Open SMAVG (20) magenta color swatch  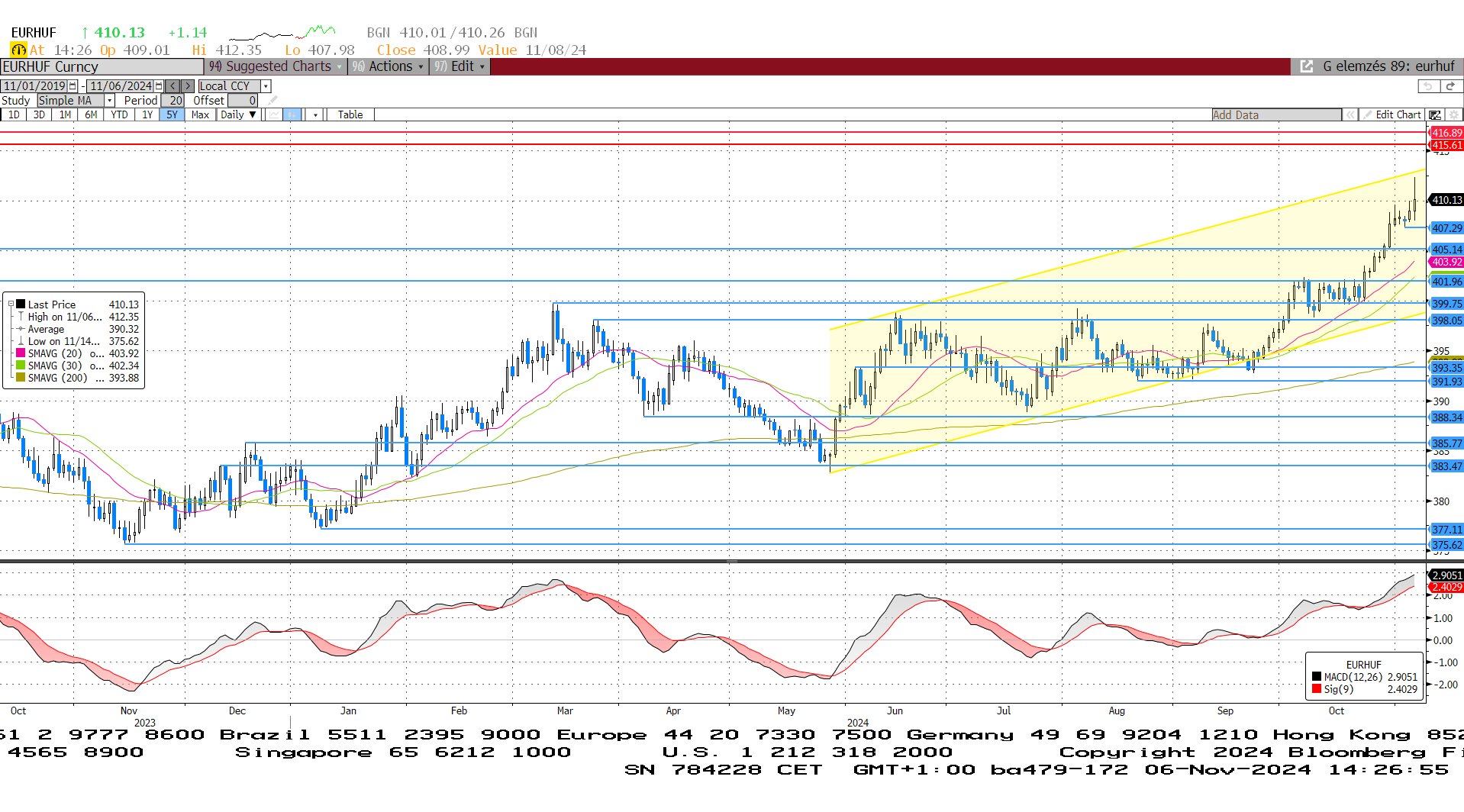(21, 353)
